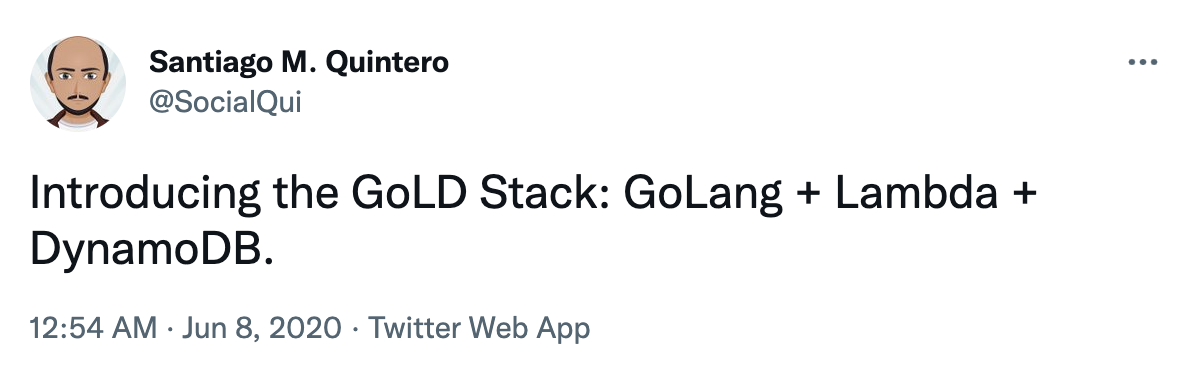Click the word Stack in tweet text
This screenshot has height=380, width=1194.
(x=543, y=193)
